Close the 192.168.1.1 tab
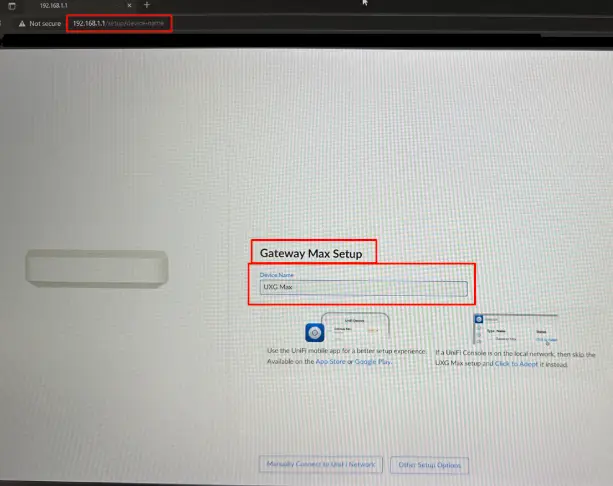This screenshot has height=486, width=613. tap(129, 5)
